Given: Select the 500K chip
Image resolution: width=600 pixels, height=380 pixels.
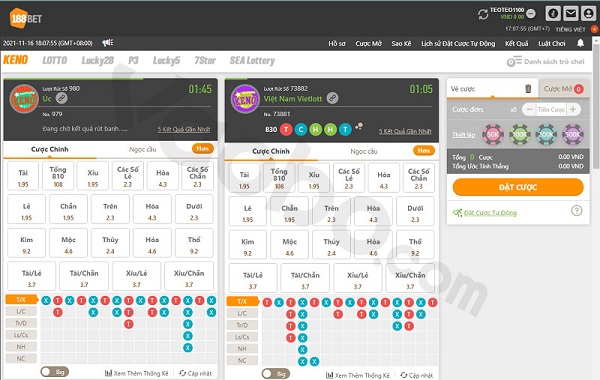Looking at the screenshot, I should point(572,134).
